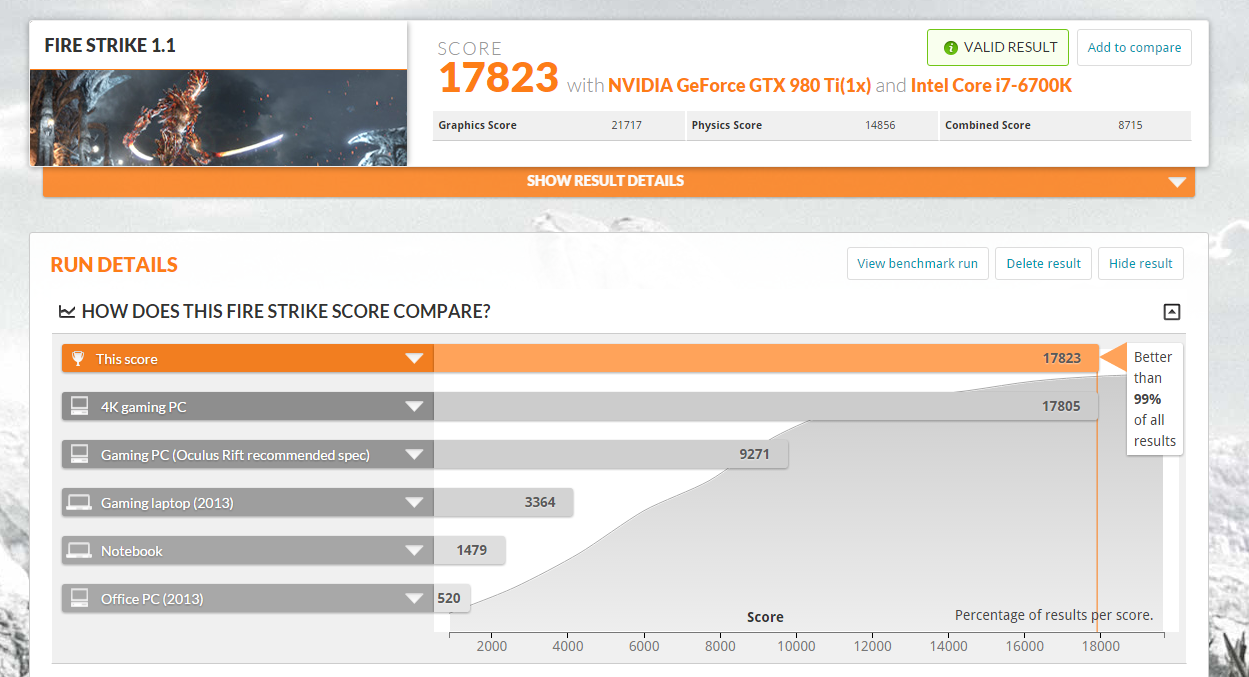Click the trophy icon beside This score

coord(78,359)
